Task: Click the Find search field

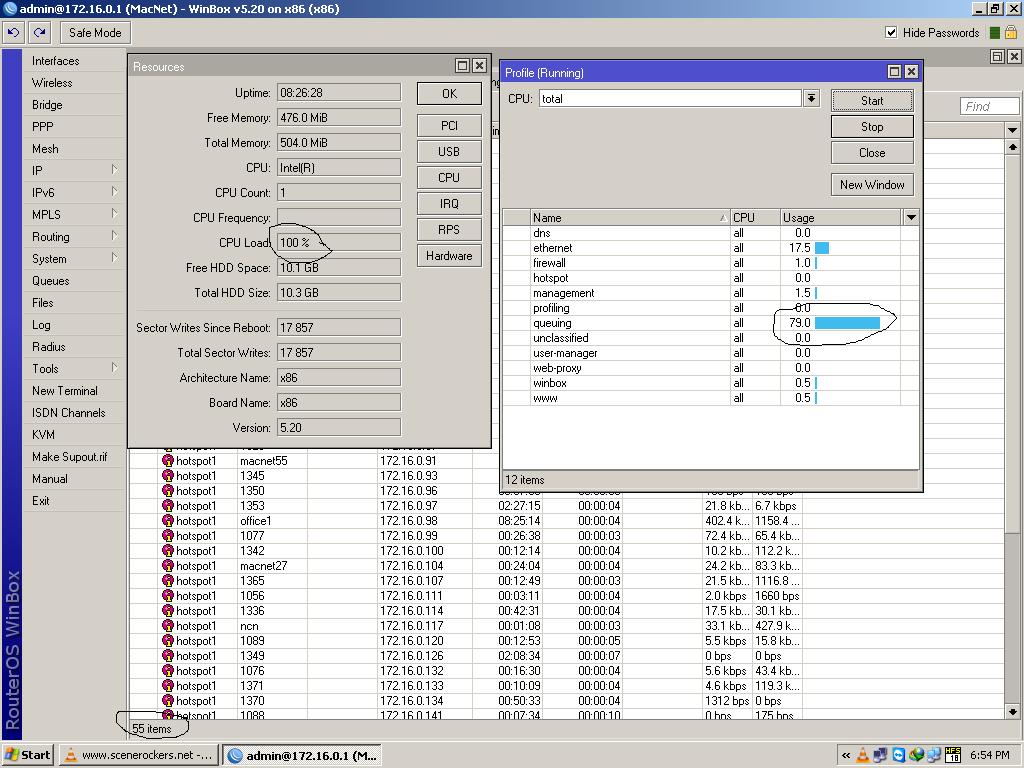Action: (988, 106)
